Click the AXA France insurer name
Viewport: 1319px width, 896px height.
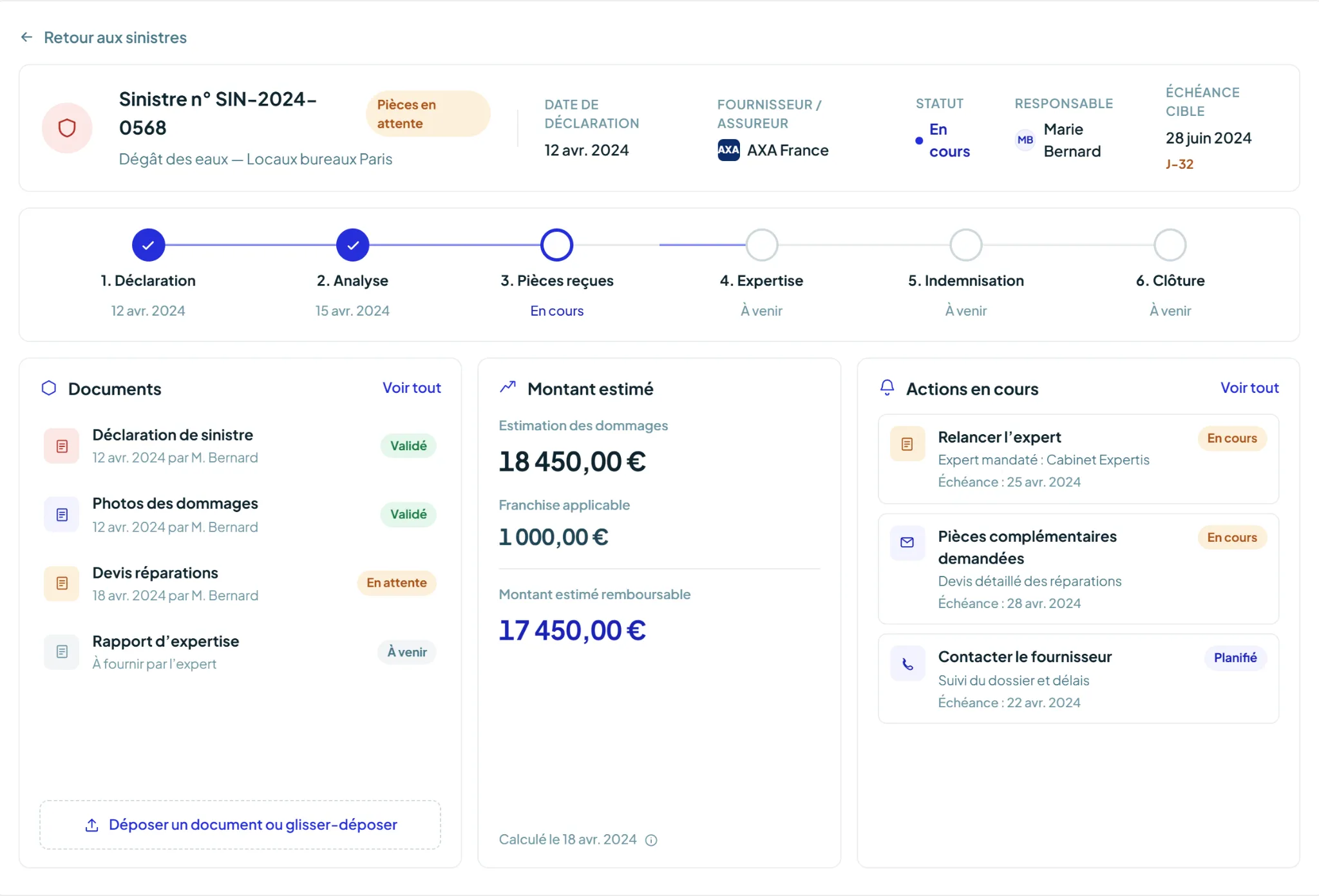[788, 150]
